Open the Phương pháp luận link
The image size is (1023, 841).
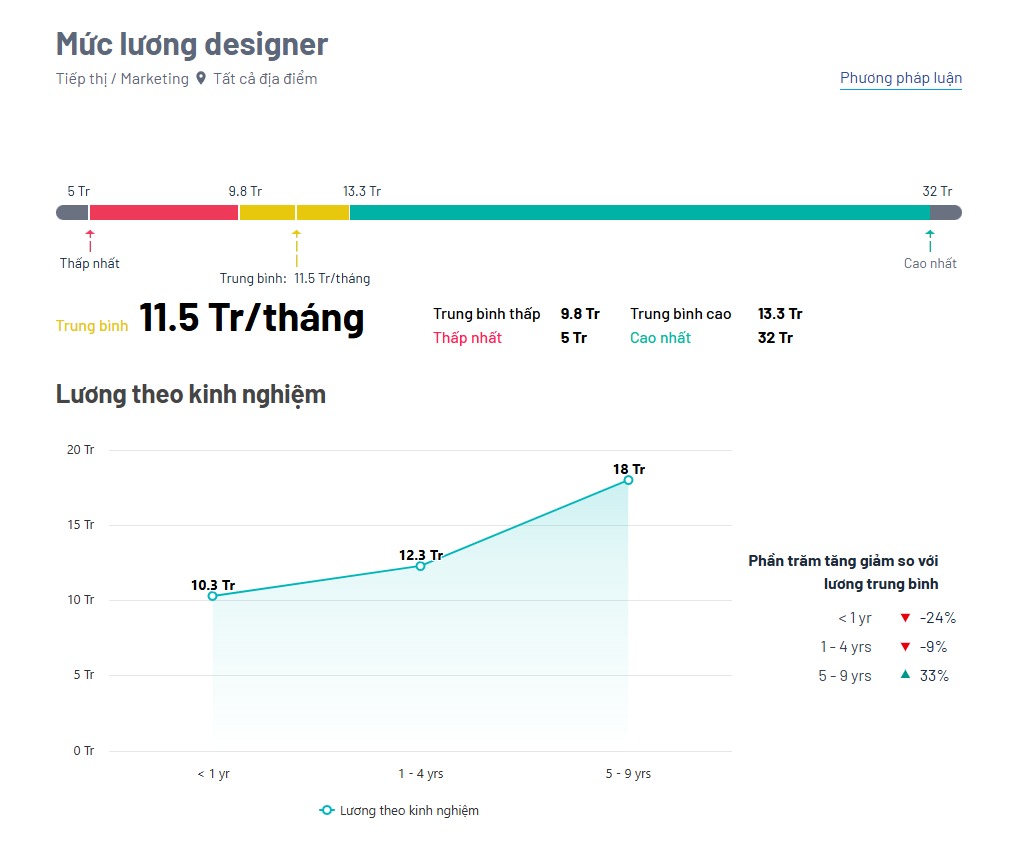click(900, 78)
